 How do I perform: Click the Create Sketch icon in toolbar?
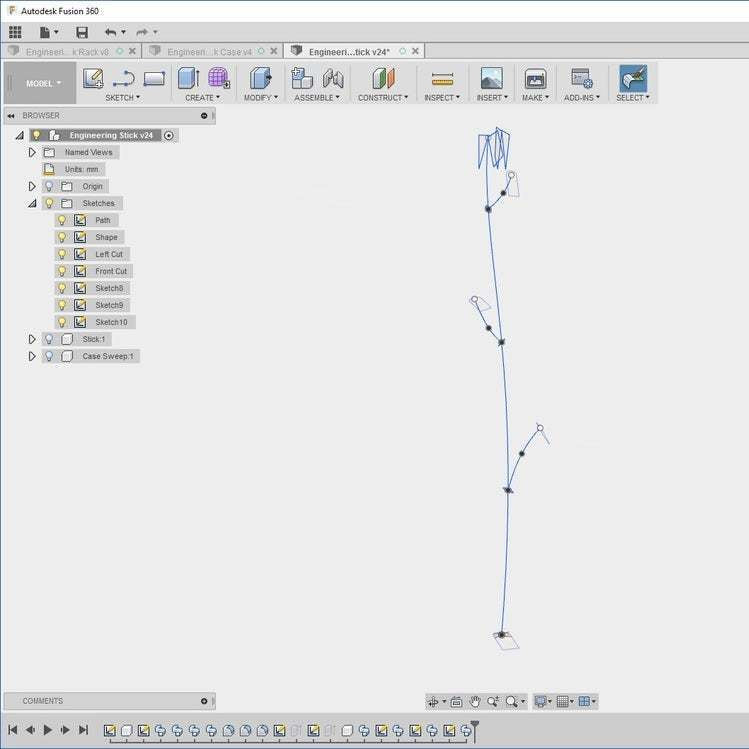93,78
